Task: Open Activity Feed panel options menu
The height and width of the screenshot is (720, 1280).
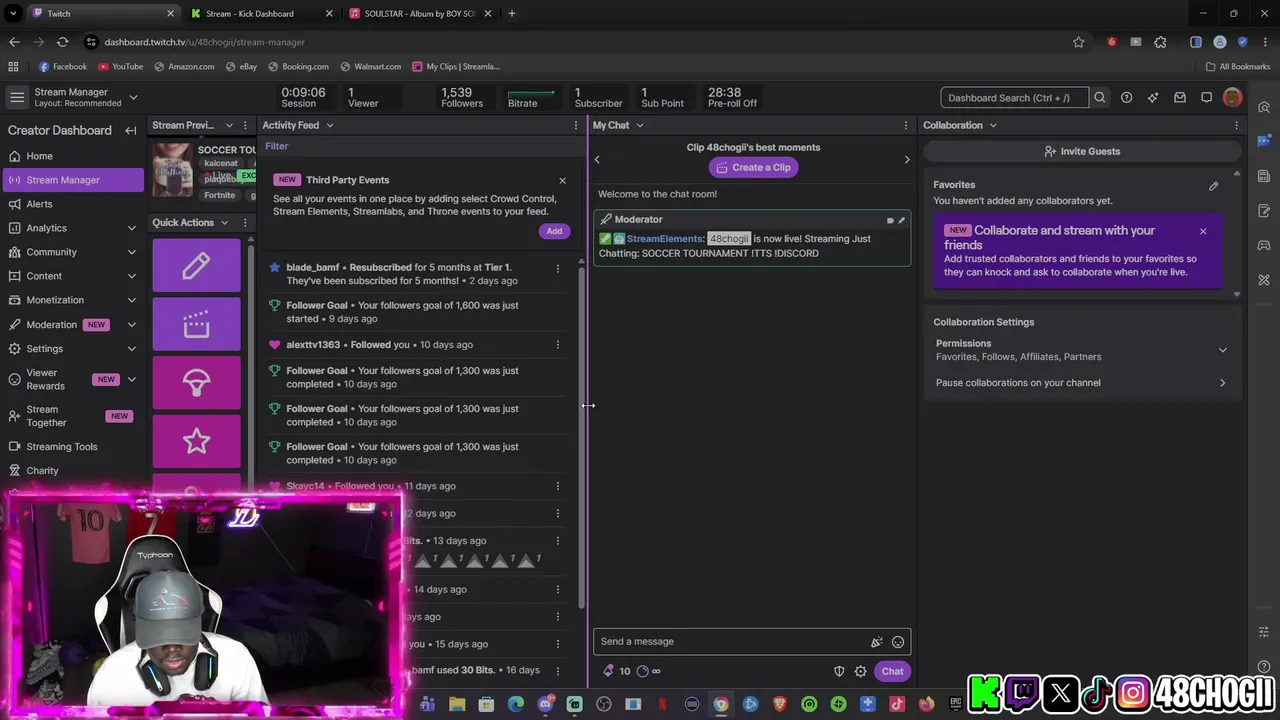Action: (575, 125)
